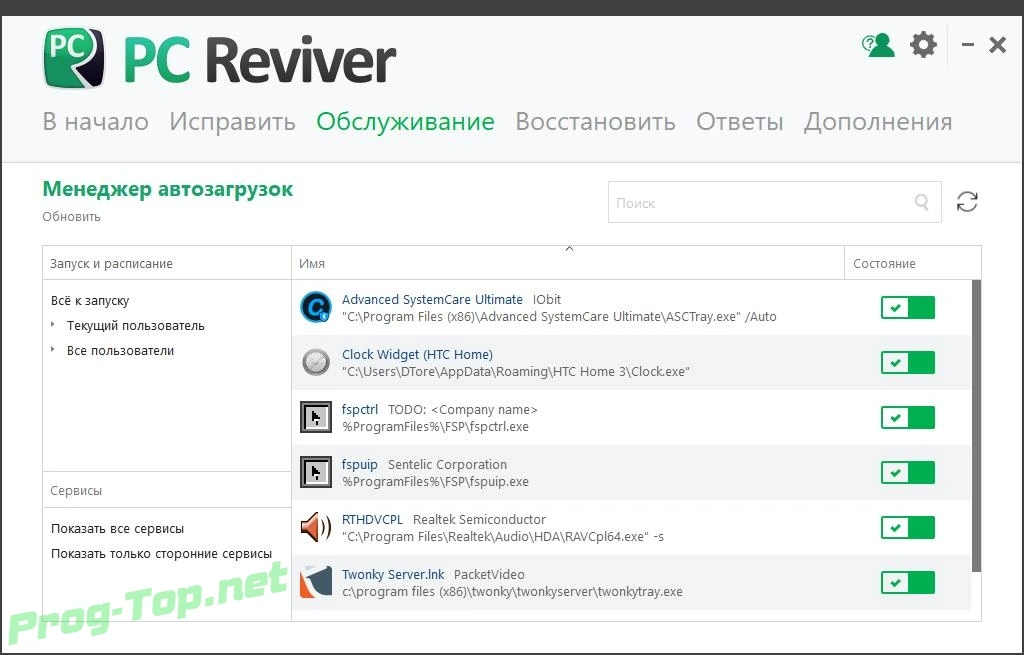This screenshot has height=655, width=1024.
Task: Minimize the PC Reviver window
Action: click(x=968, y=44)
